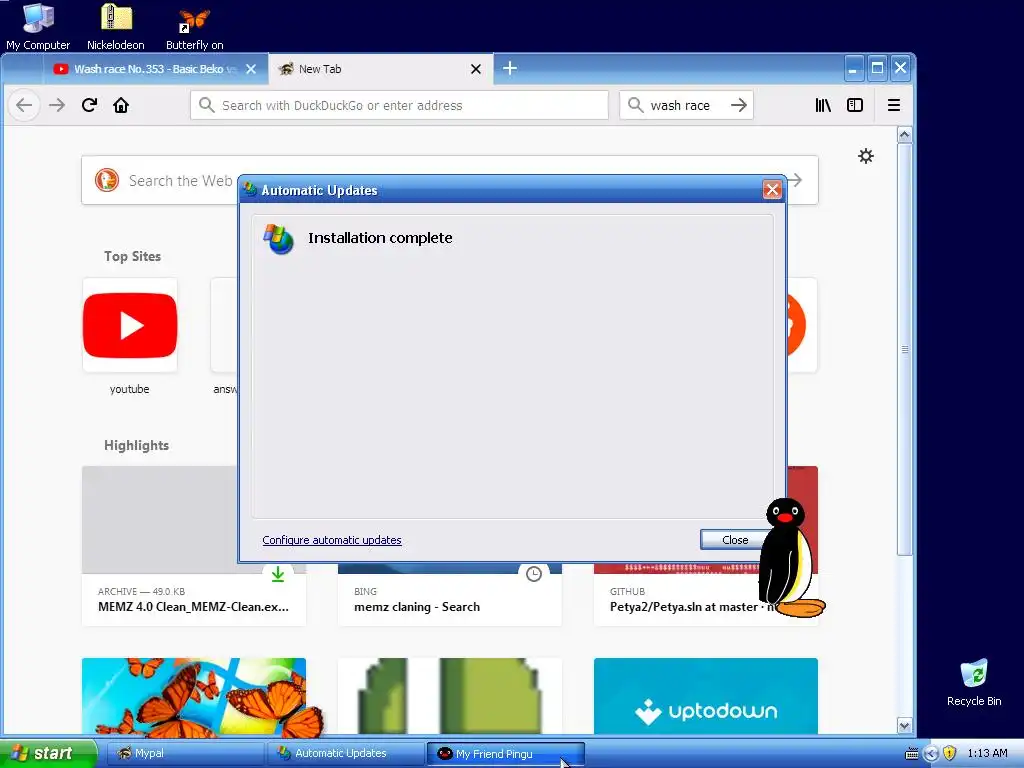Close the Wash race No.353 tab
The width and height of the screenshot is (1024, 768).
coord(251,69)
